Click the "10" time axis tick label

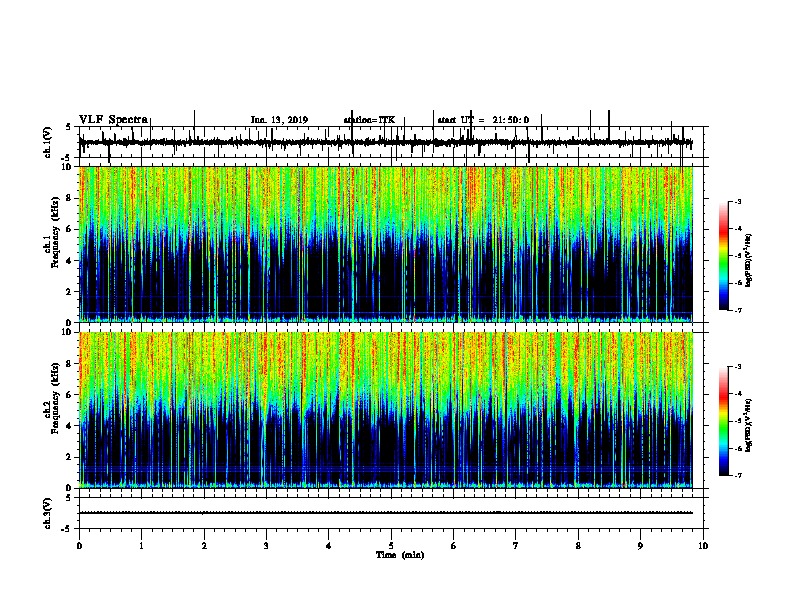(703, 546)
